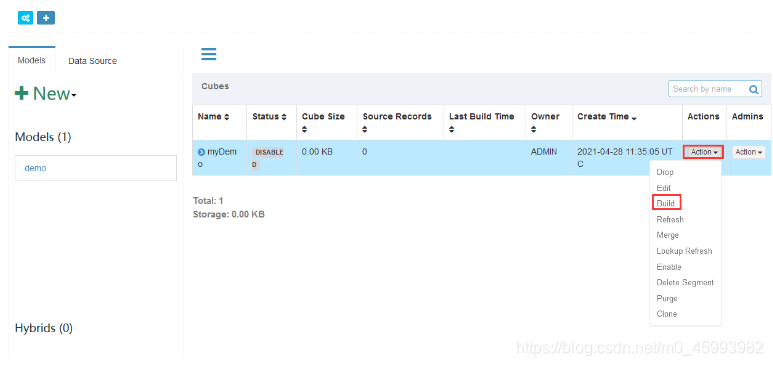The height and width of the screenshot is (366, 773).
Task: Click the DISABLED status badge
Action: [x=268, y=158]
